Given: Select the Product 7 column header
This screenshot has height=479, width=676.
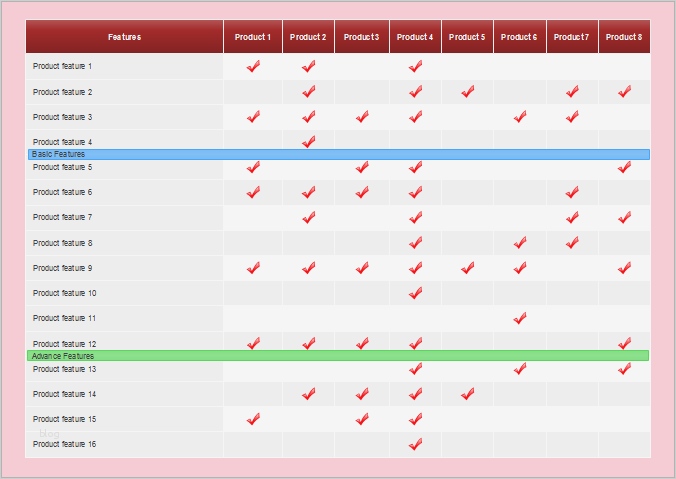Looking at the screenshot, I should (x=572, y=37).
